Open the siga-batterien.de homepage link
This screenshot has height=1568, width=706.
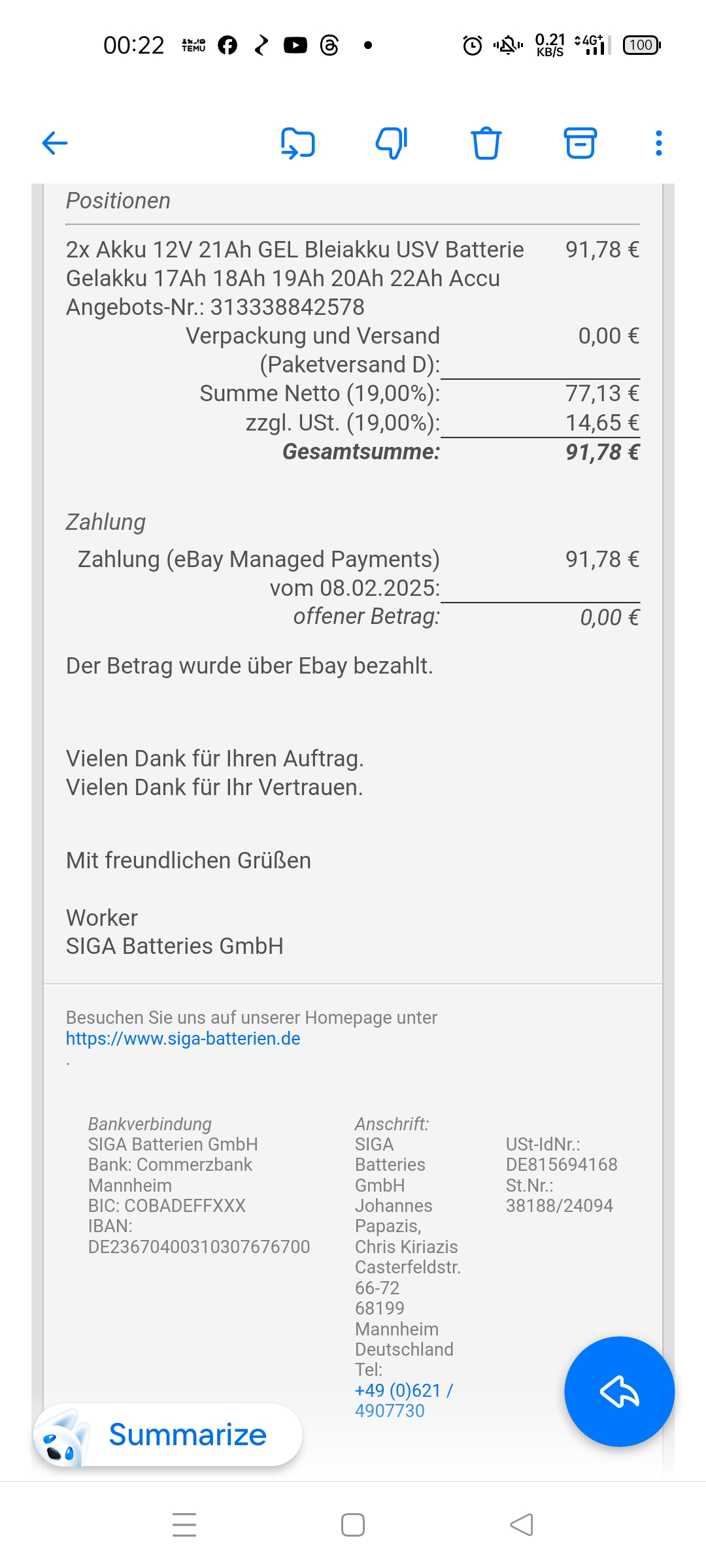click(x=183, y=1038)
